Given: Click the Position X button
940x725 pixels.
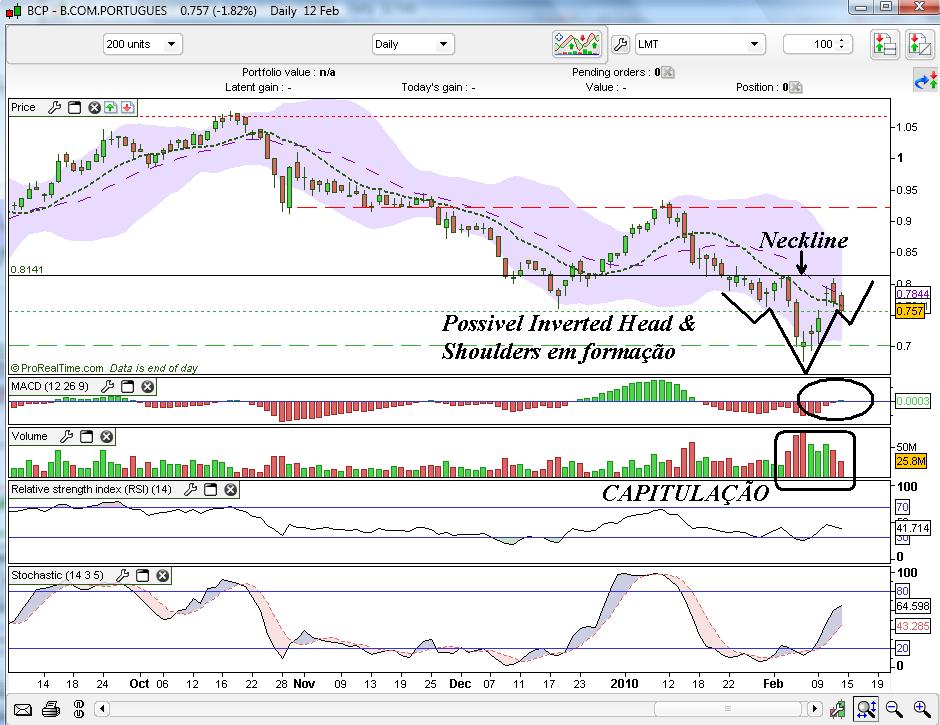Looking at the screenshot, I should (x=796, y=88).
